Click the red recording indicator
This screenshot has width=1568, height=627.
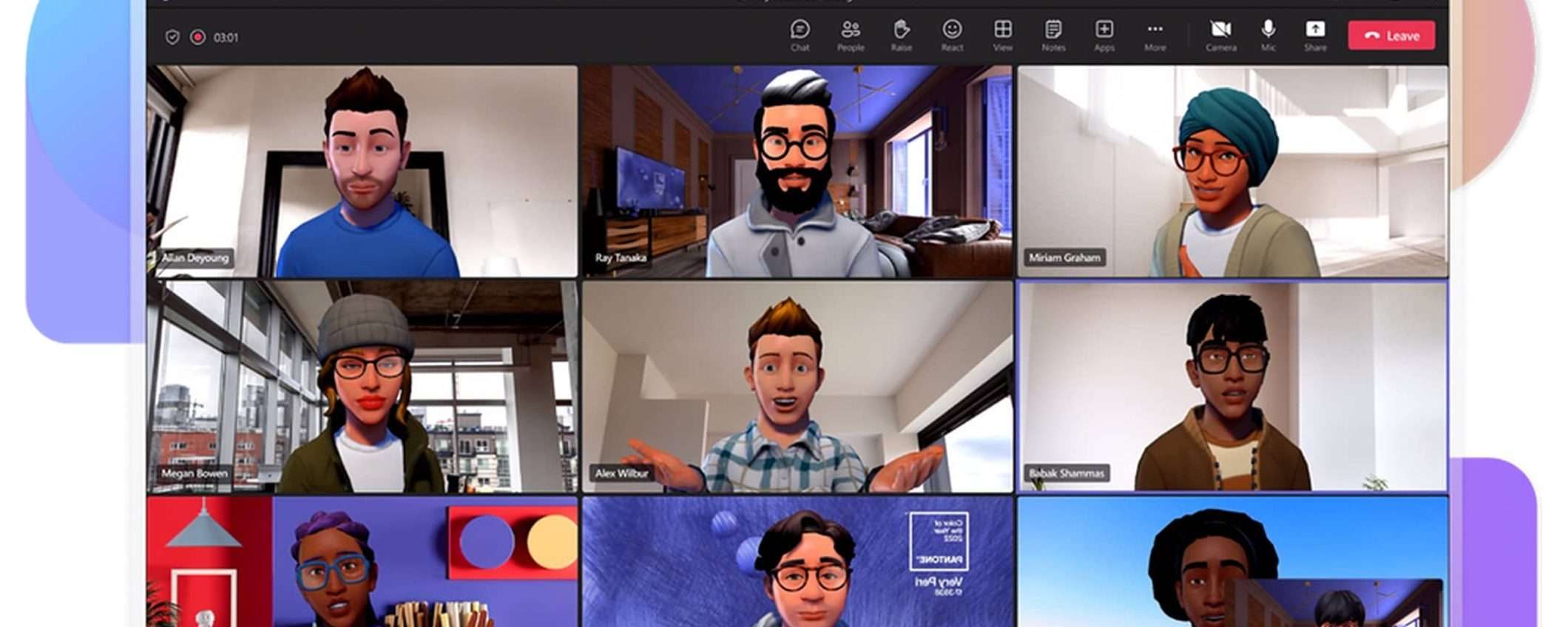(x=197, y=37)
